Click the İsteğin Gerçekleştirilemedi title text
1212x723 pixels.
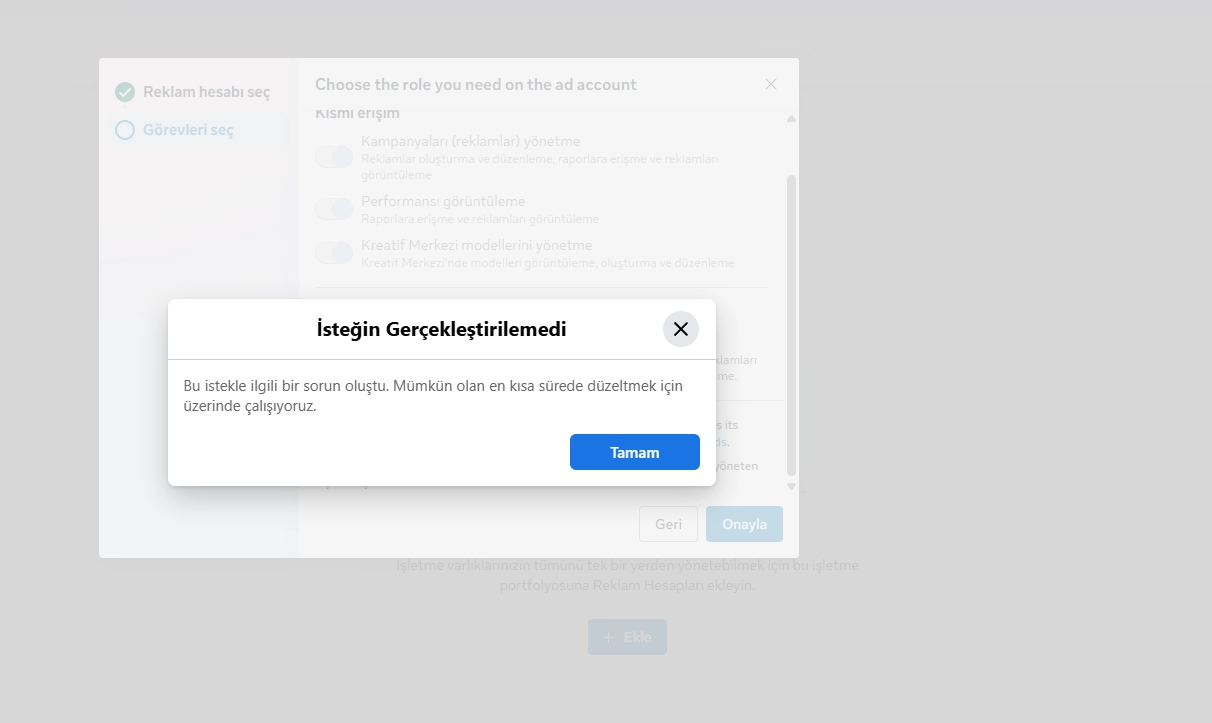[x=441, y=329]
